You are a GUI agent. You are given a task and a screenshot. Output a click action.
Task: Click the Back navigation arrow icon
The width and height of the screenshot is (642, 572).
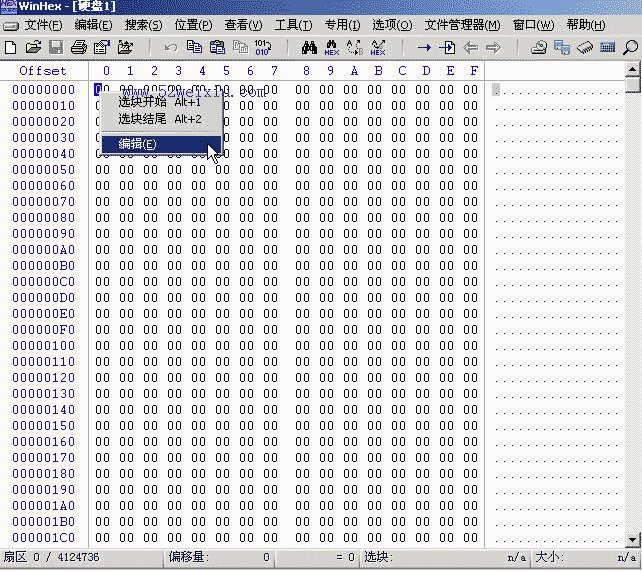pyautogui.click(x=470, y=47)
